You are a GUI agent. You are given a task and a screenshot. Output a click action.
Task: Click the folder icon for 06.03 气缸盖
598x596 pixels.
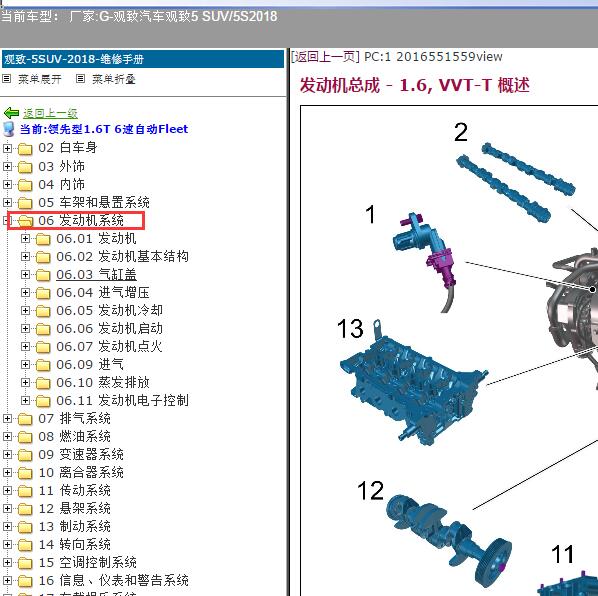pos(43,275)
